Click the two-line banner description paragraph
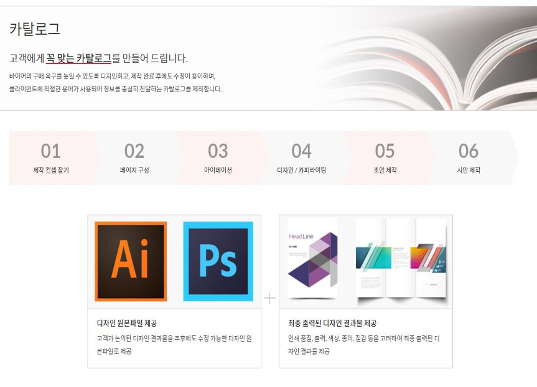537x387 pixels. click(x=115, y=82)
